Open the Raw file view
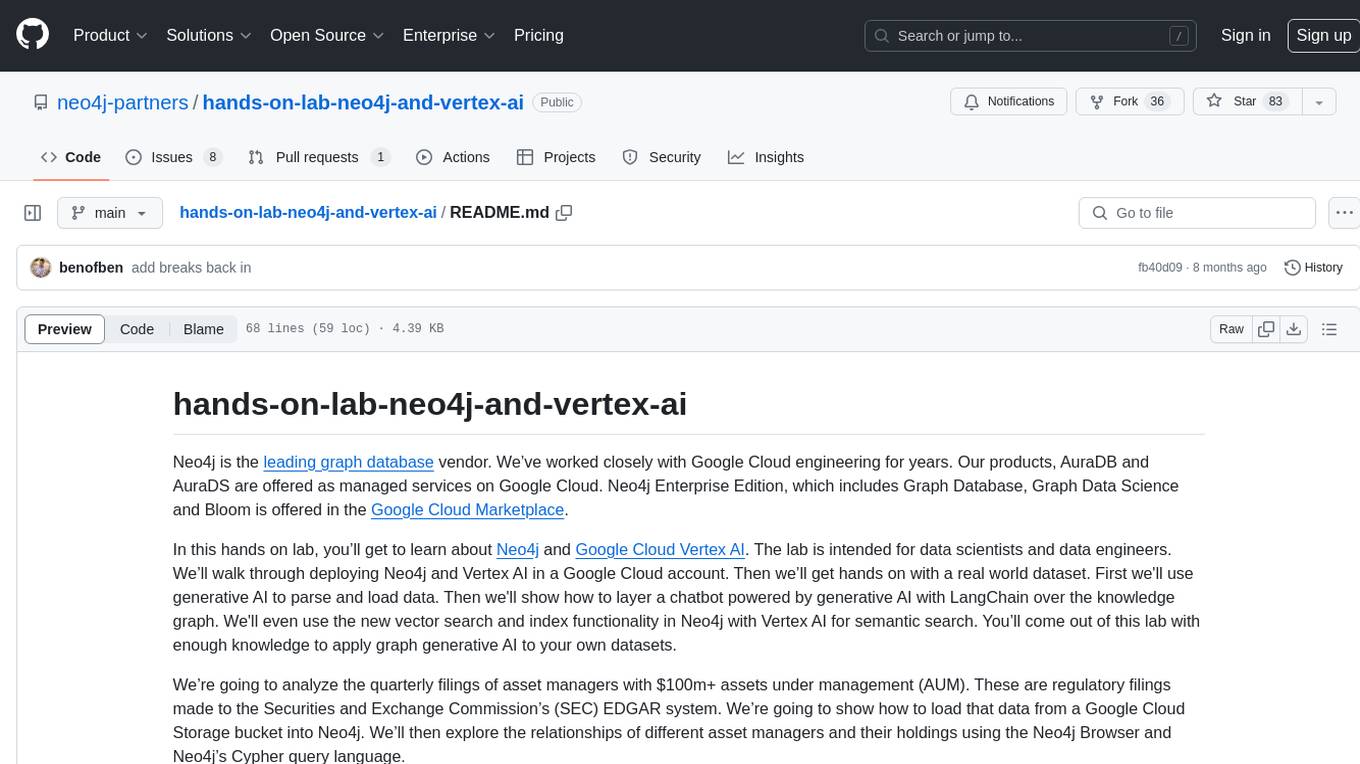 click(1231, 329)
